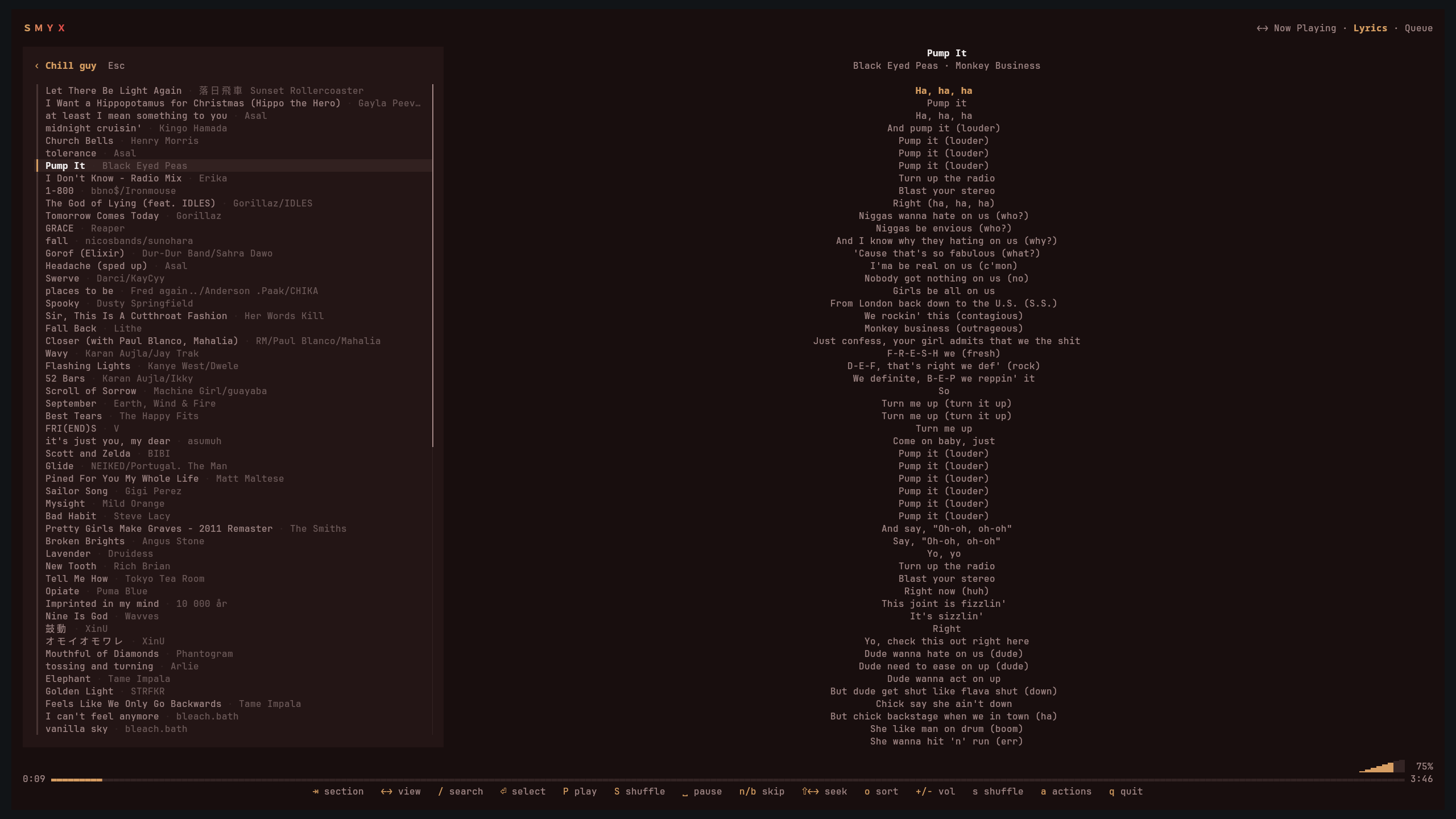Select the track Swerve
This screenshot has width=1456, height=819.
[x=234, y=279]
